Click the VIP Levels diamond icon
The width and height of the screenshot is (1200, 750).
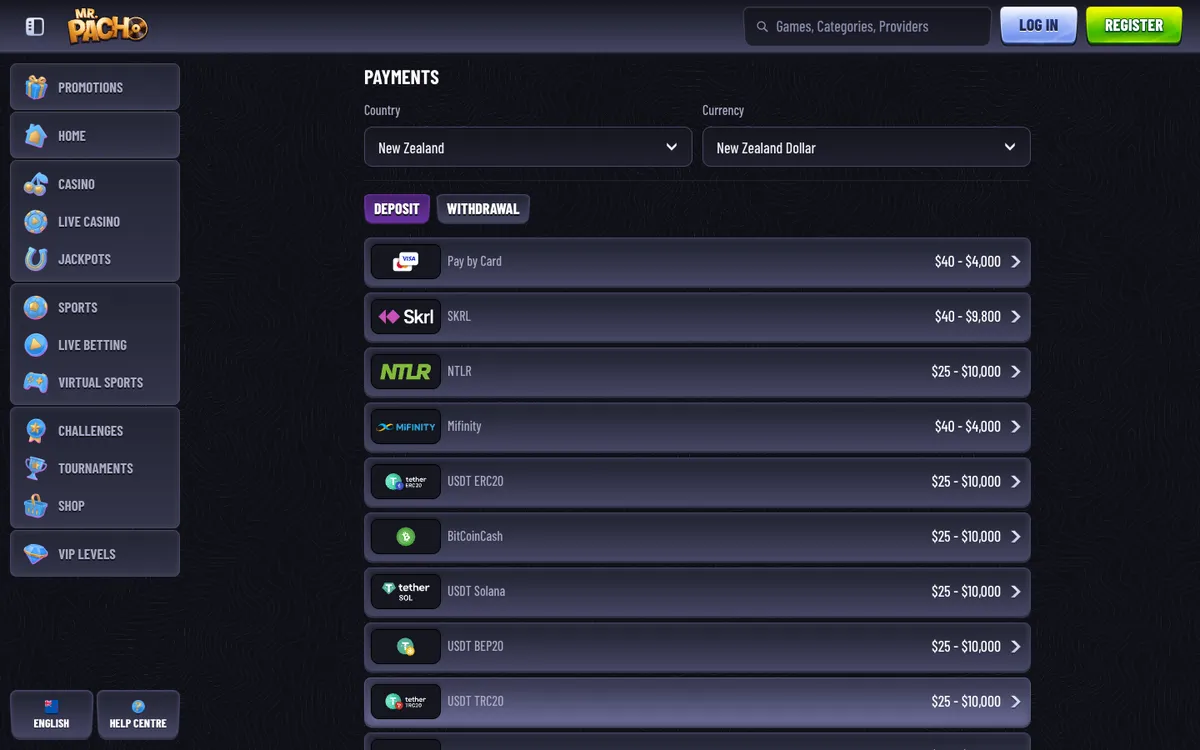36,554
